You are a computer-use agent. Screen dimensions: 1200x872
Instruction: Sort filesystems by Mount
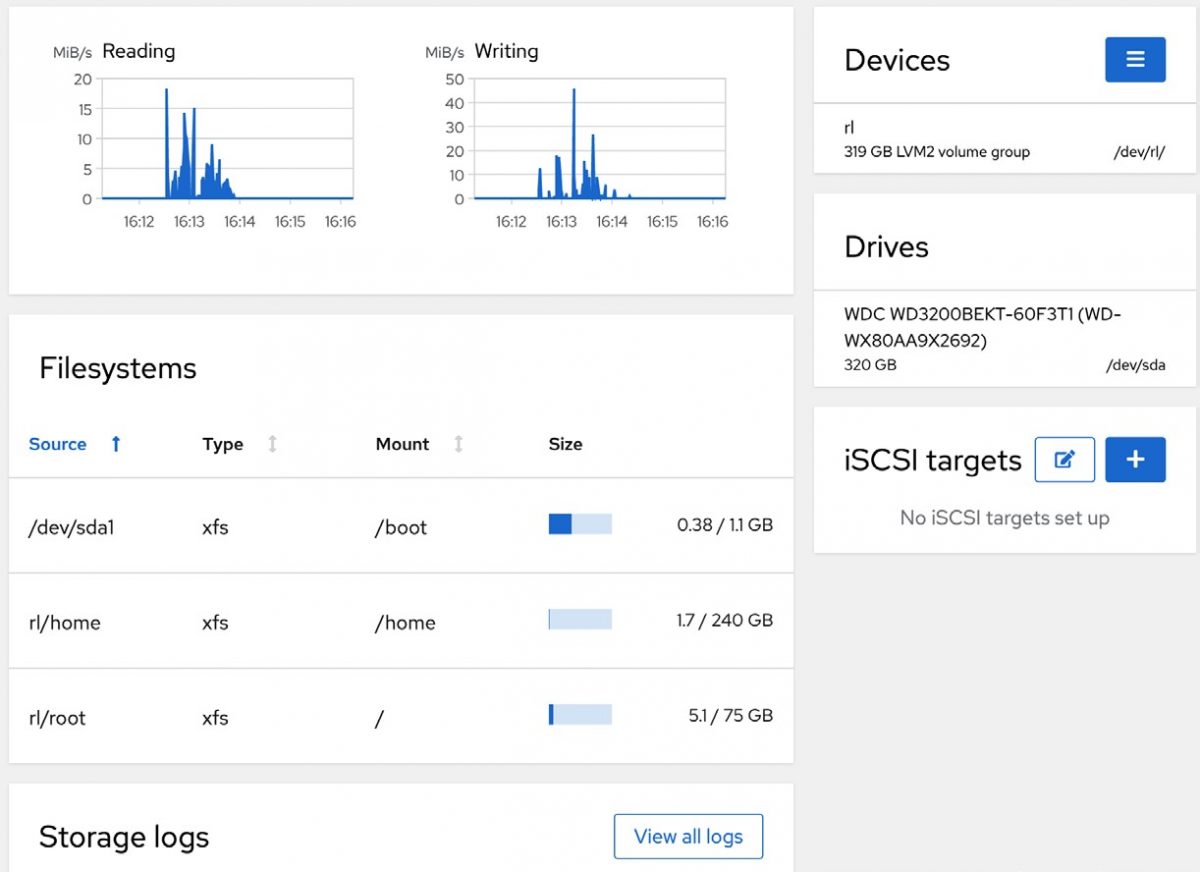402,443
